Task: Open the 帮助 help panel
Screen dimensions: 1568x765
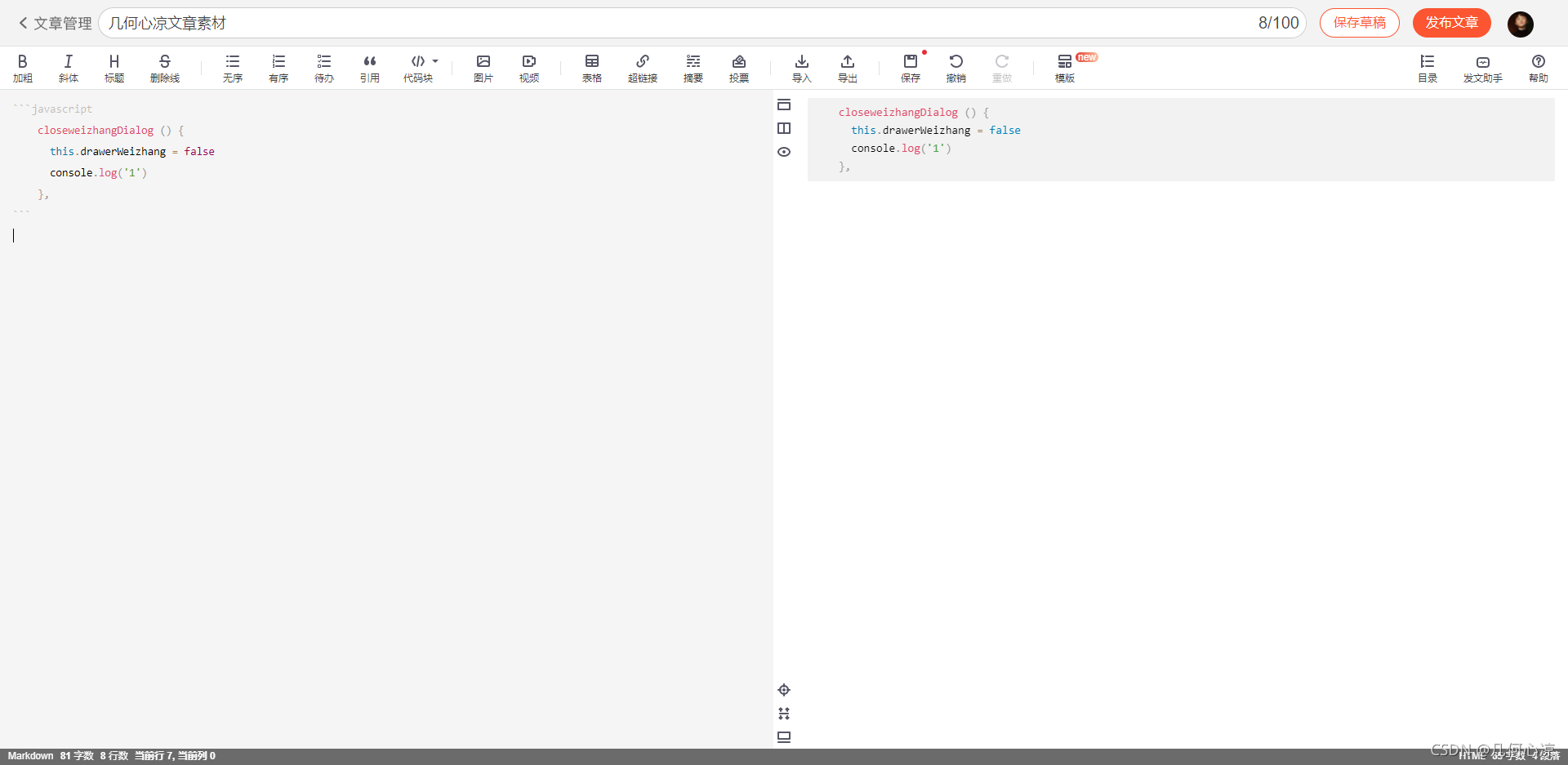Action: tap(1539, 68)
